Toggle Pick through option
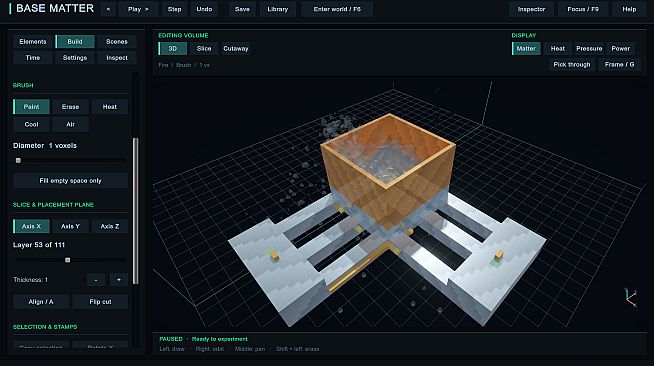The width and height of the screenshot is (654, 366). [572, 64]
